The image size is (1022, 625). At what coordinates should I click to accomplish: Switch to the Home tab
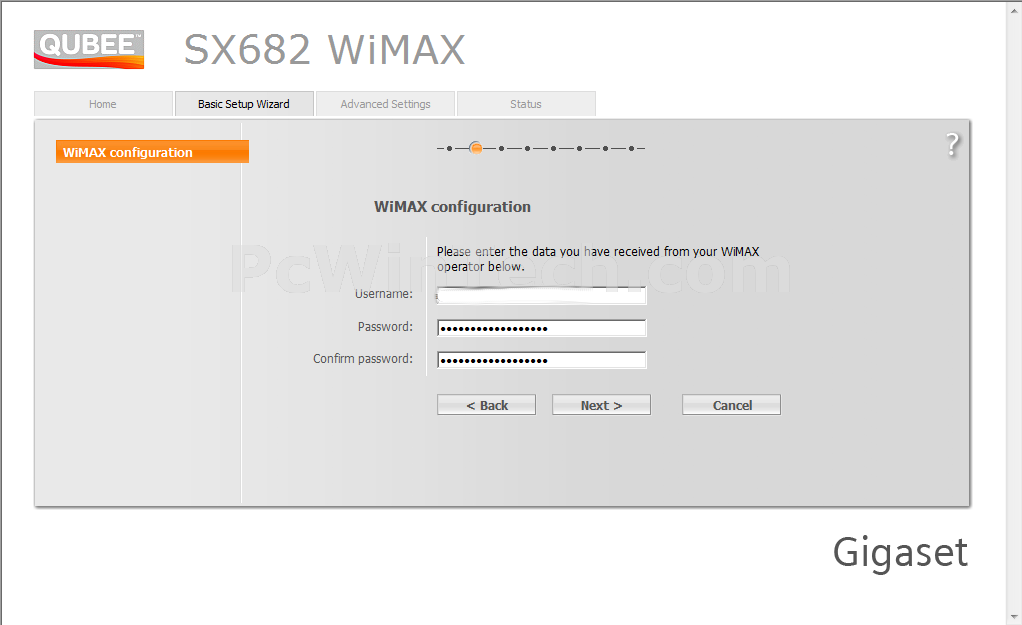tap(103, 104)
